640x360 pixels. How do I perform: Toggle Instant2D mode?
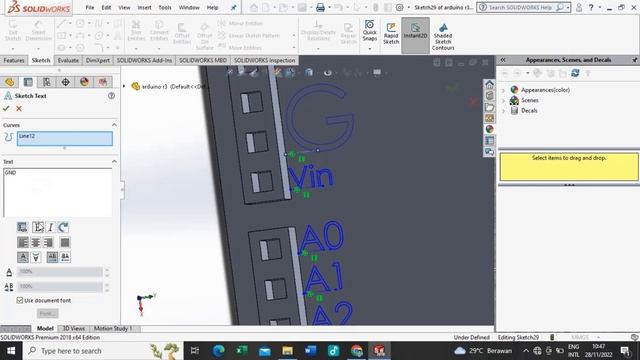point(415,35)
